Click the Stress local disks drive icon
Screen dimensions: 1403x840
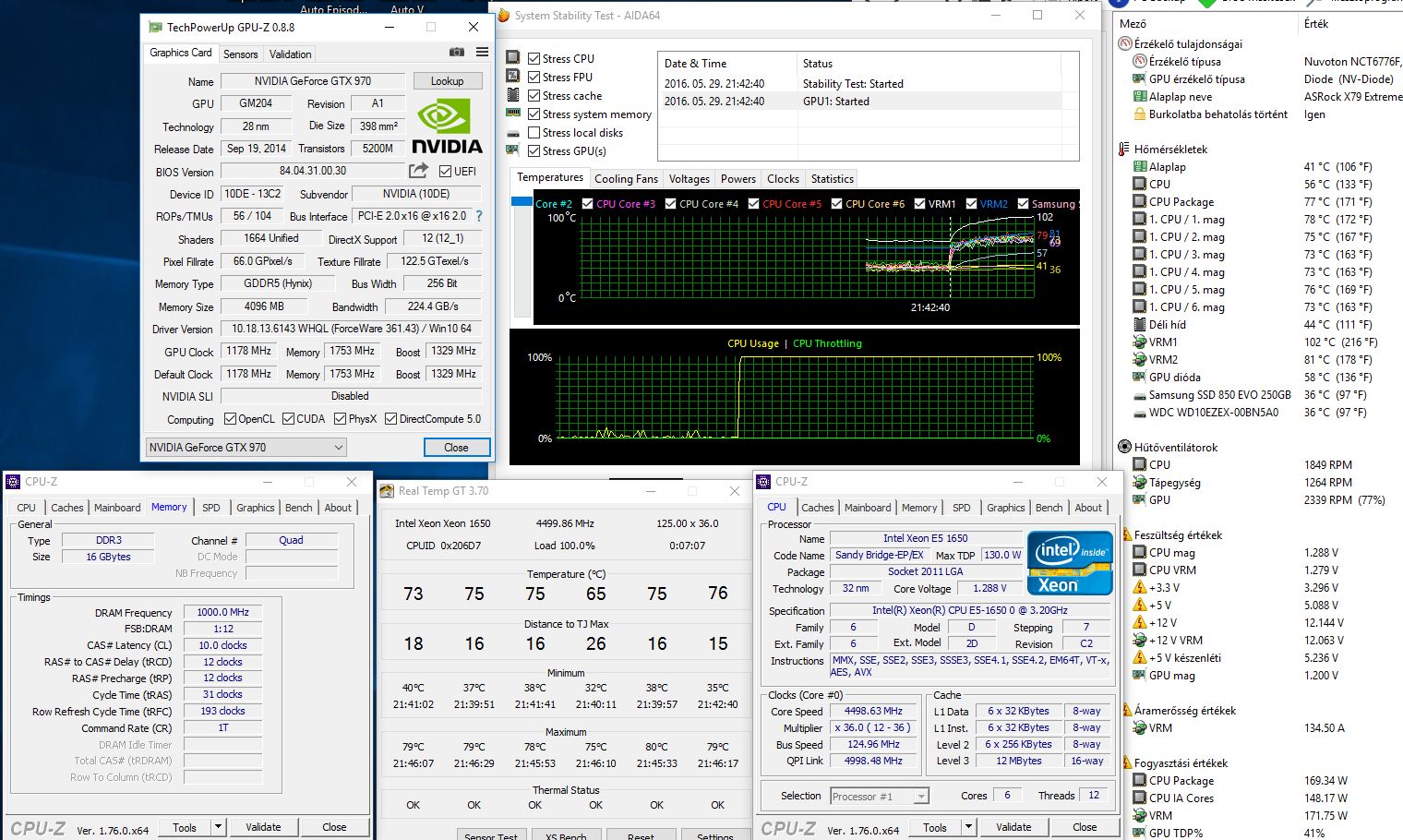tap(513, 133)
